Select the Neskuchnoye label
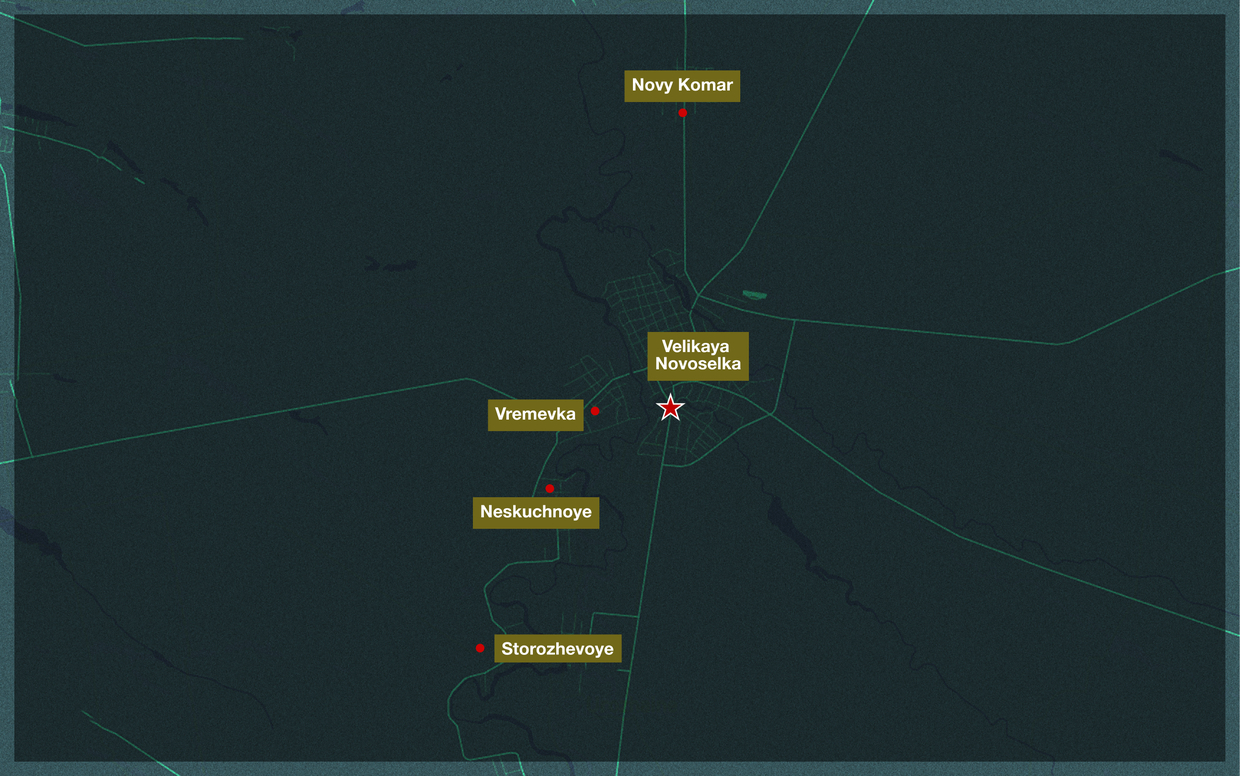 pos(536,512)
